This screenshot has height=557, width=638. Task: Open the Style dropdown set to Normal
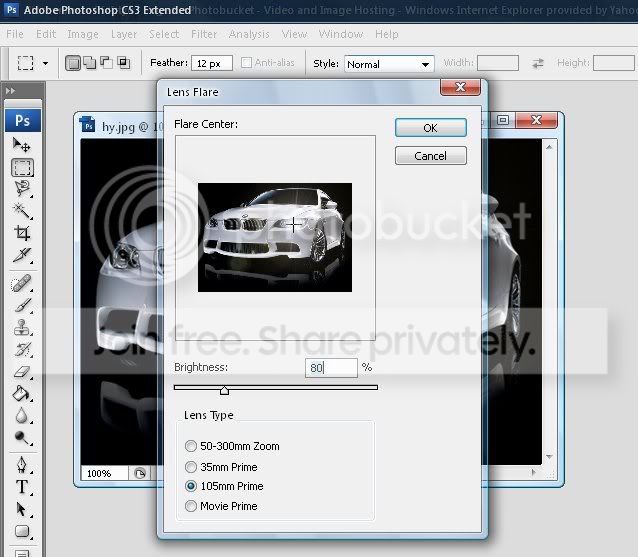tap(389, 64)
